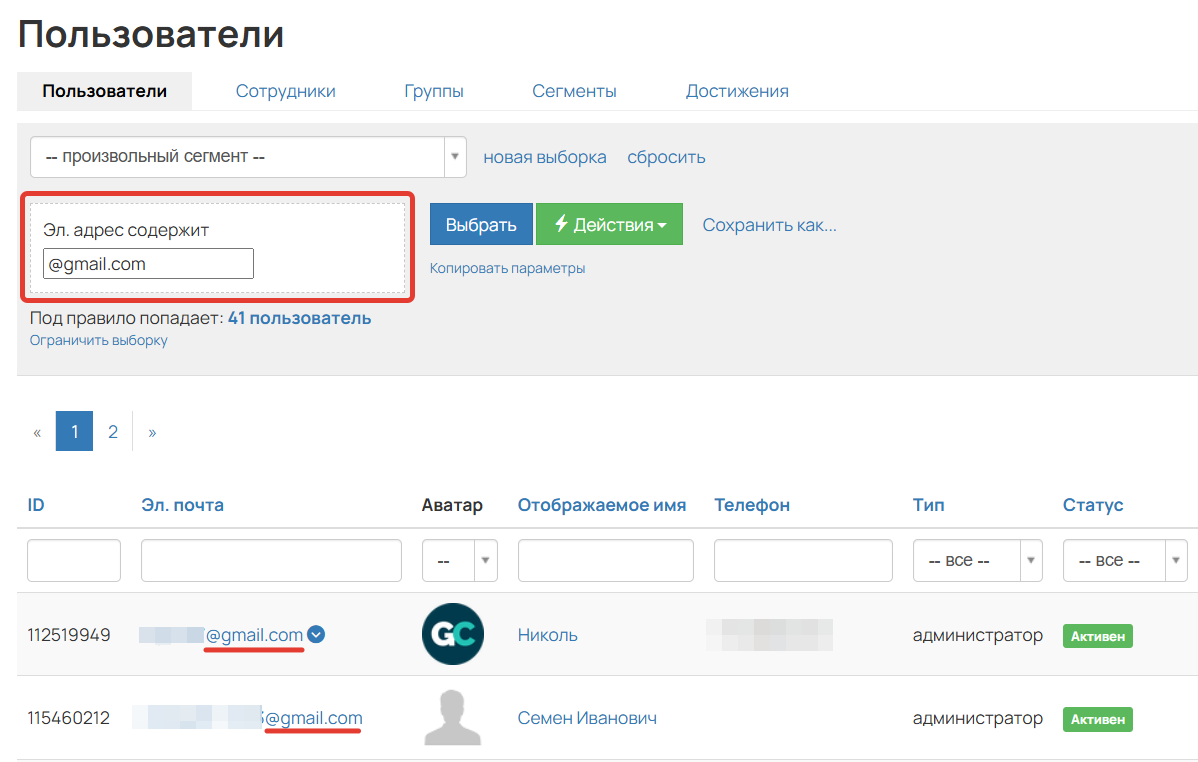This screenshot has height=762, width=1198.
Task: Open the Группы tab
Action: click(433, 90)
